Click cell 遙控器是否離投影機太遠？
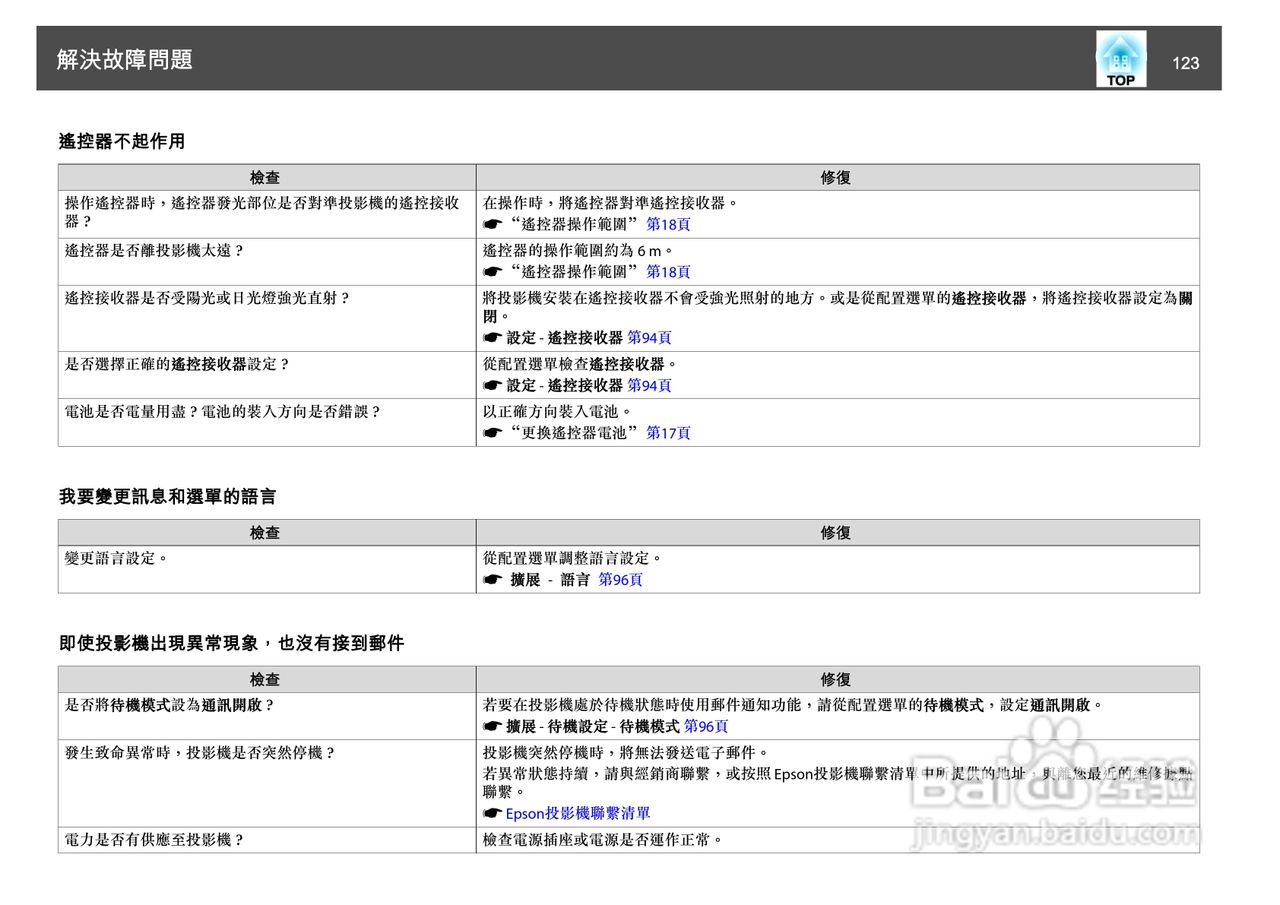This screenshot has height=905, width=1280. pyautogui.click(x=267, y=262)
